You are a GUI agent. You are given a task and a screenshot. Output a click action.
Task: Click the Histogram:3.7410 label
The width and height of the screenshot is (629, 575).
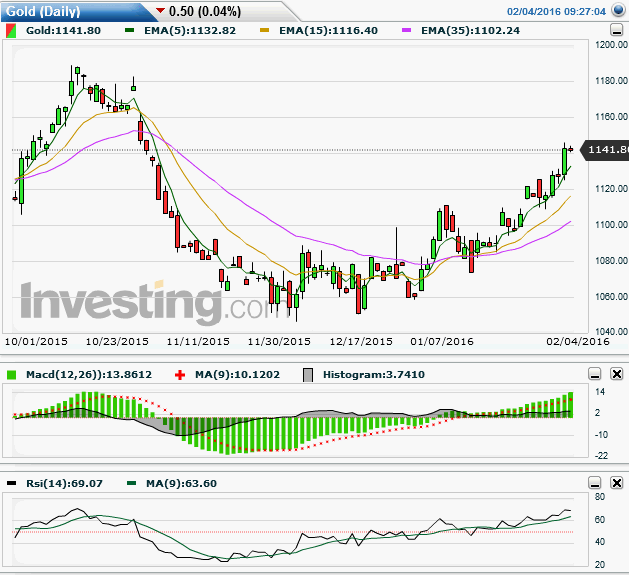(373, 374)
